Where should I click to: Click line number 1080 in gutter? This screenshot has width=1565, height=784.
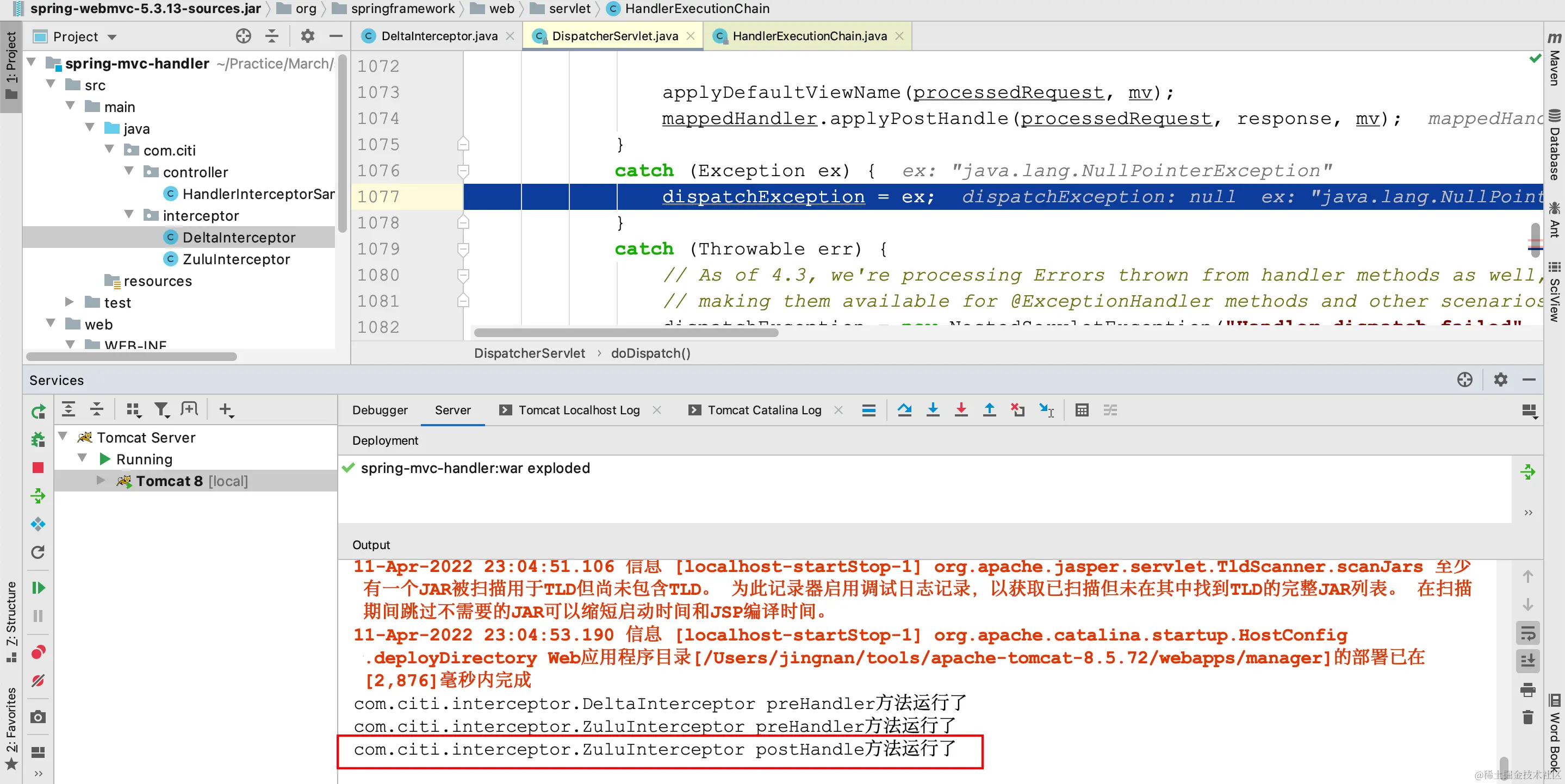tap(378, 275)
